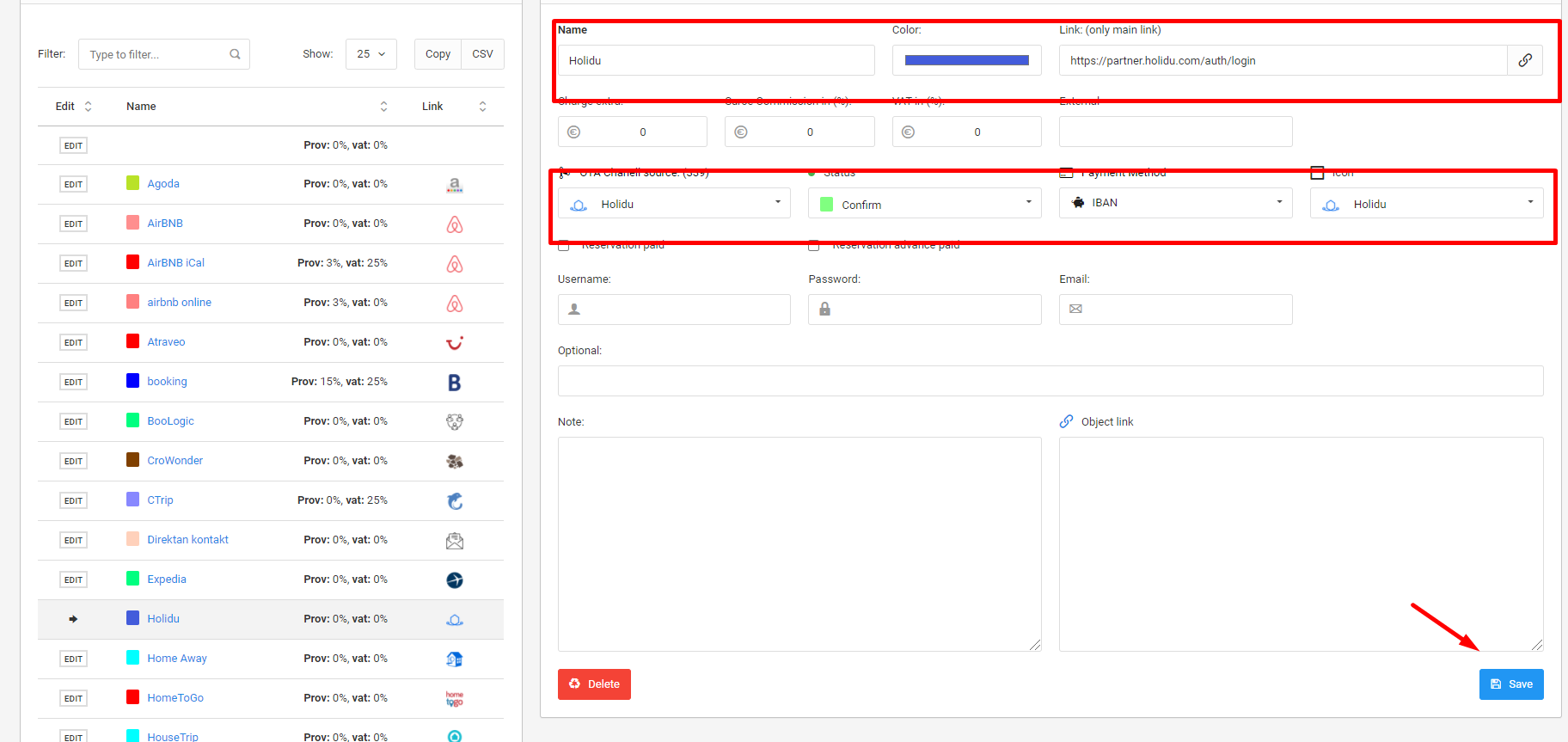The height and width of the screenshot is (742, 1568).
Task: Open the AirBNB iCal name link
Action: tap(175, 263)
